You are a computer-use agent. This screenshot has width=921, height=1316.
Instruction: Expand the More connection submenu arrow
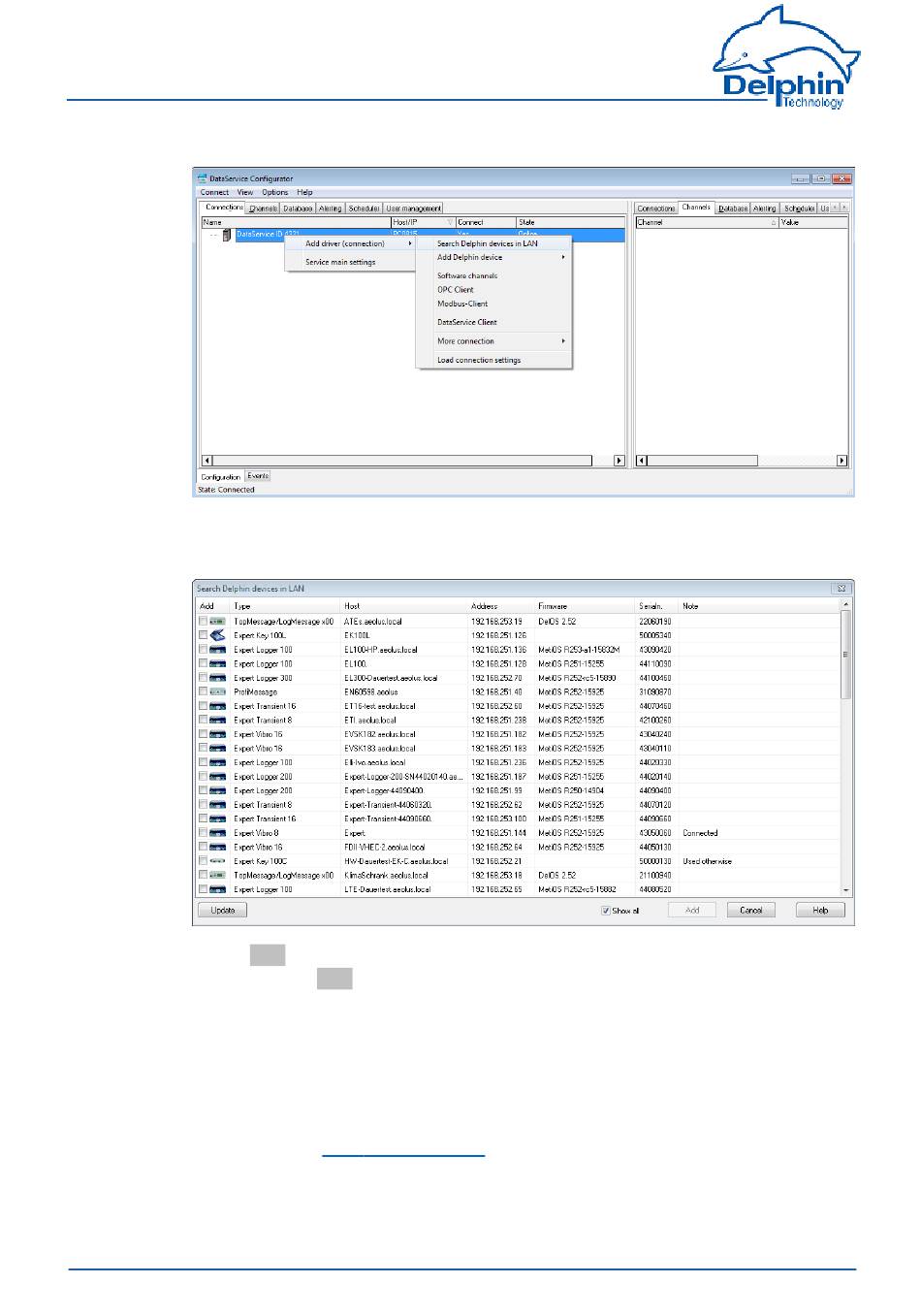(x=562, y=341)
